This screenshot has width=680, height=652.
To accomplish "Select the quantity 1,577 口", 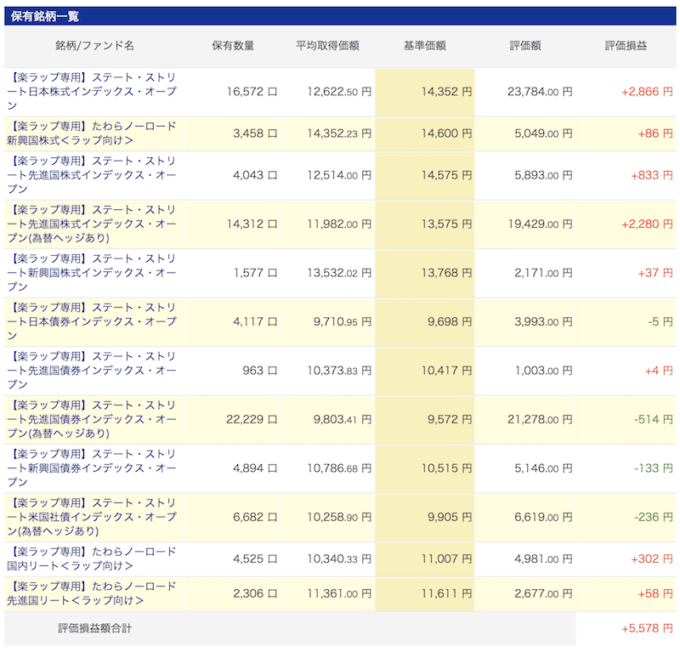I will click(255, 272).
